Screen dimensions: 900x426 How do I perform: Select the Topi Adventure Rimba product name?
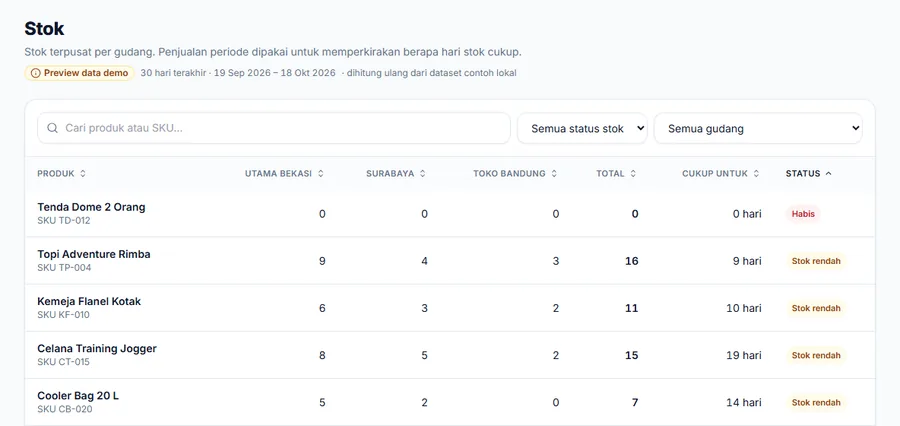pyautogui.click(x=94, y=254)
